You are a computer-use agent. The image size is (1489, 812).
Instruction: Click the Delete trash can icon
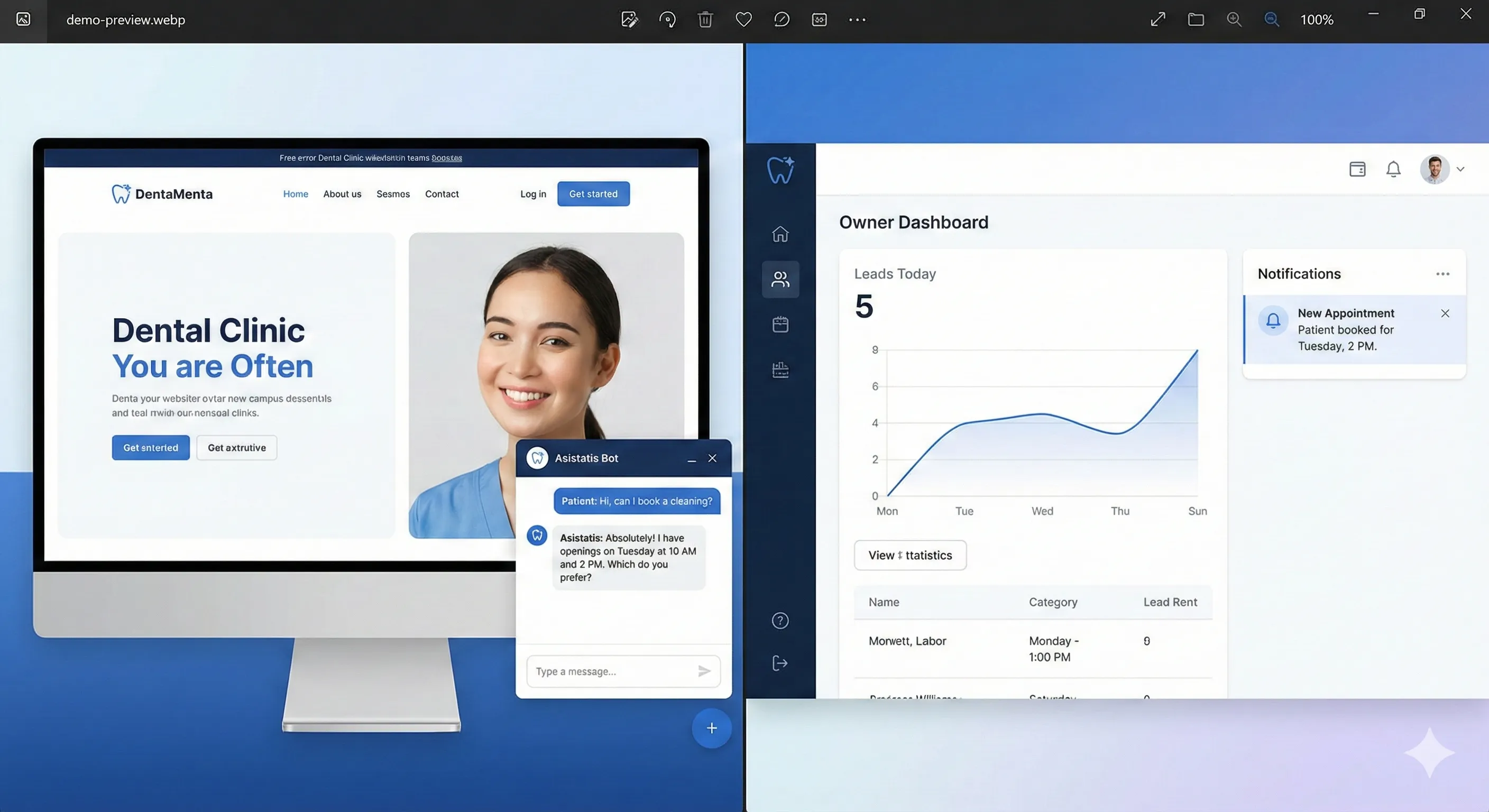[705, 20]
